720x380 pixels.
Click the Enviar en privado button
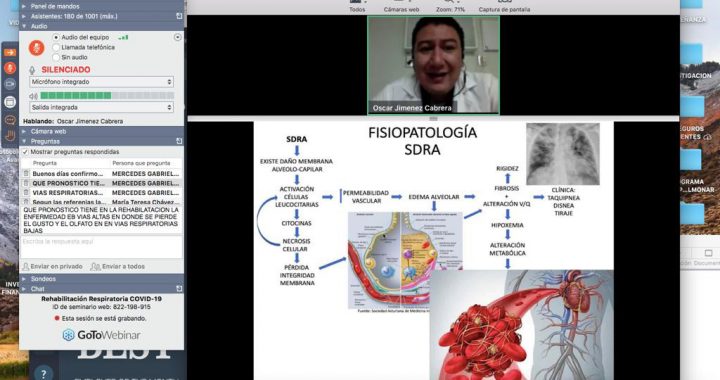tap(52, 266)
